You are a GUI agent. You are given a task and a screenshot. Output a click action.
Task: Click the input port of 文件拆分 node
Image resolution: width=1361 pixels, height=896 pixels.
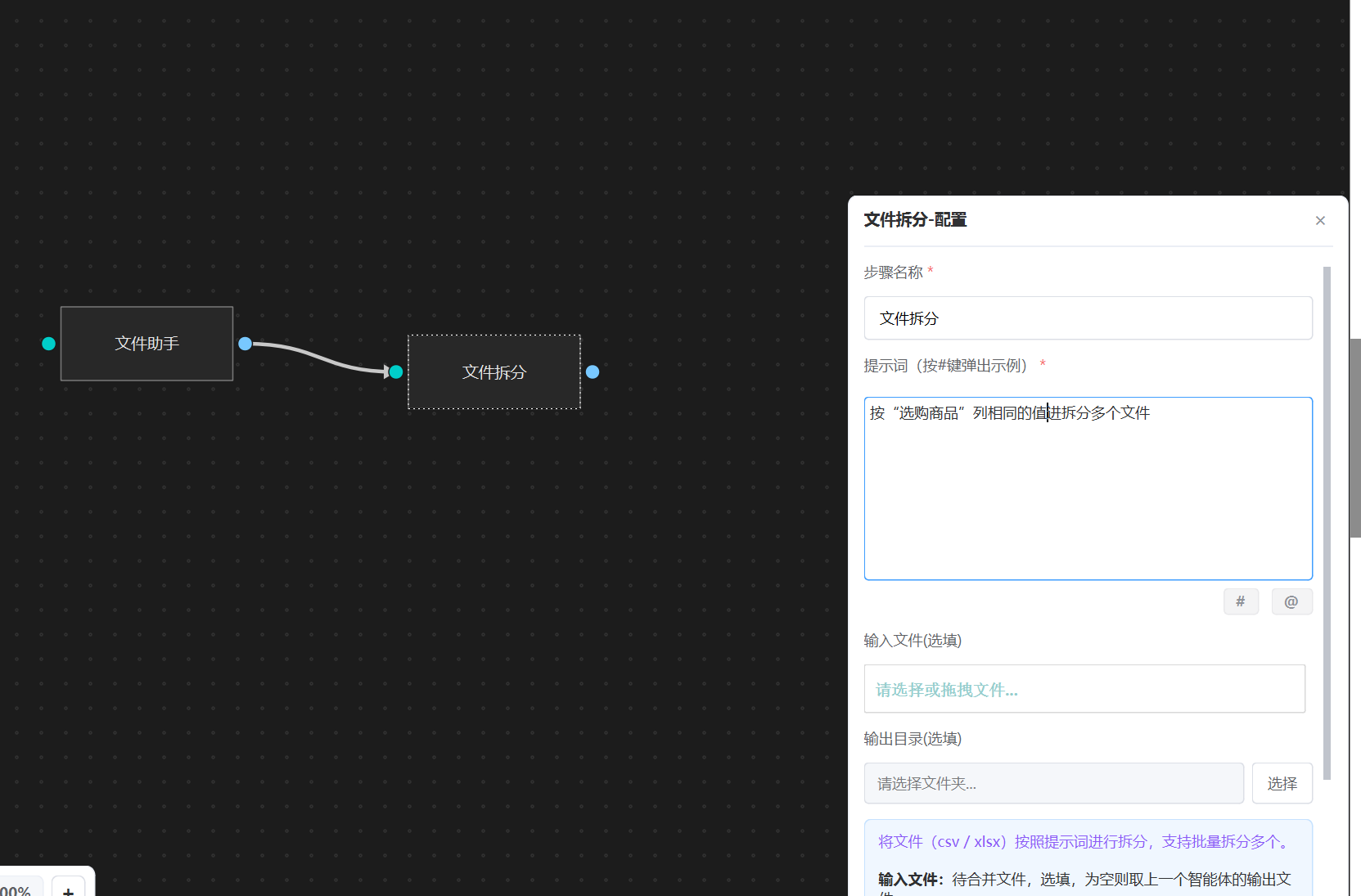[396, 372]
